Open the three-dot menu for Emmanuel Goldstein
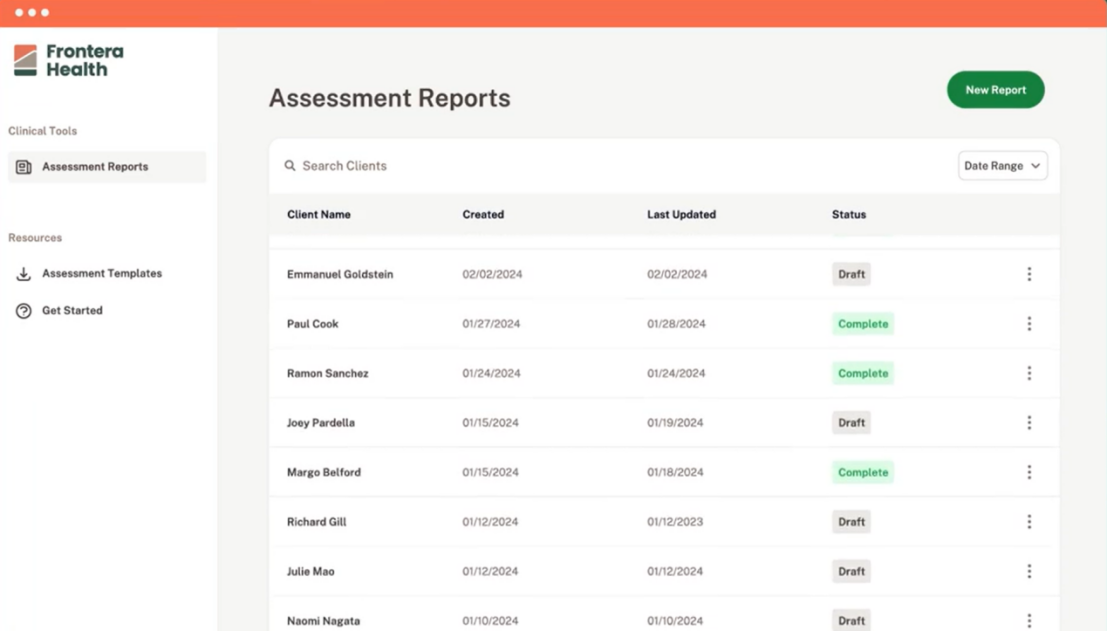 [x=1029, y=274]
